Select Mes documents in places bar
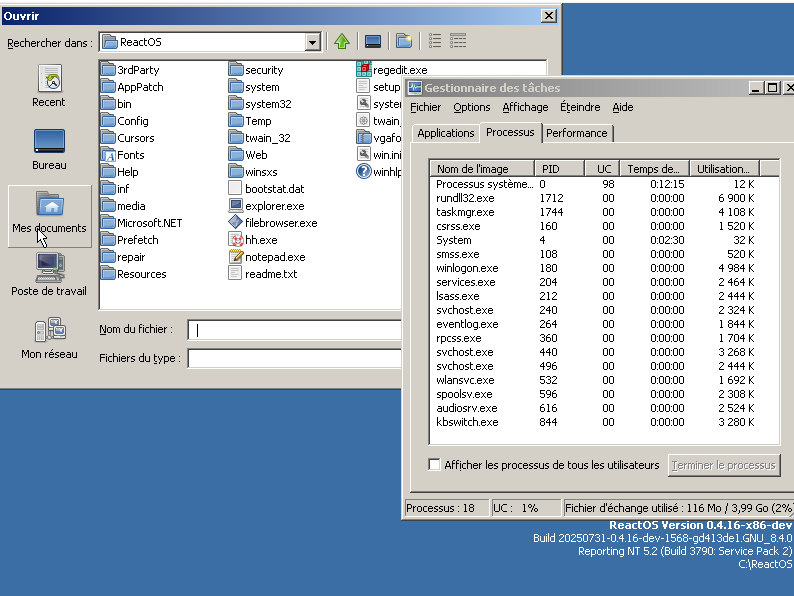The image size is (794, 596). [x=50, y=216]
